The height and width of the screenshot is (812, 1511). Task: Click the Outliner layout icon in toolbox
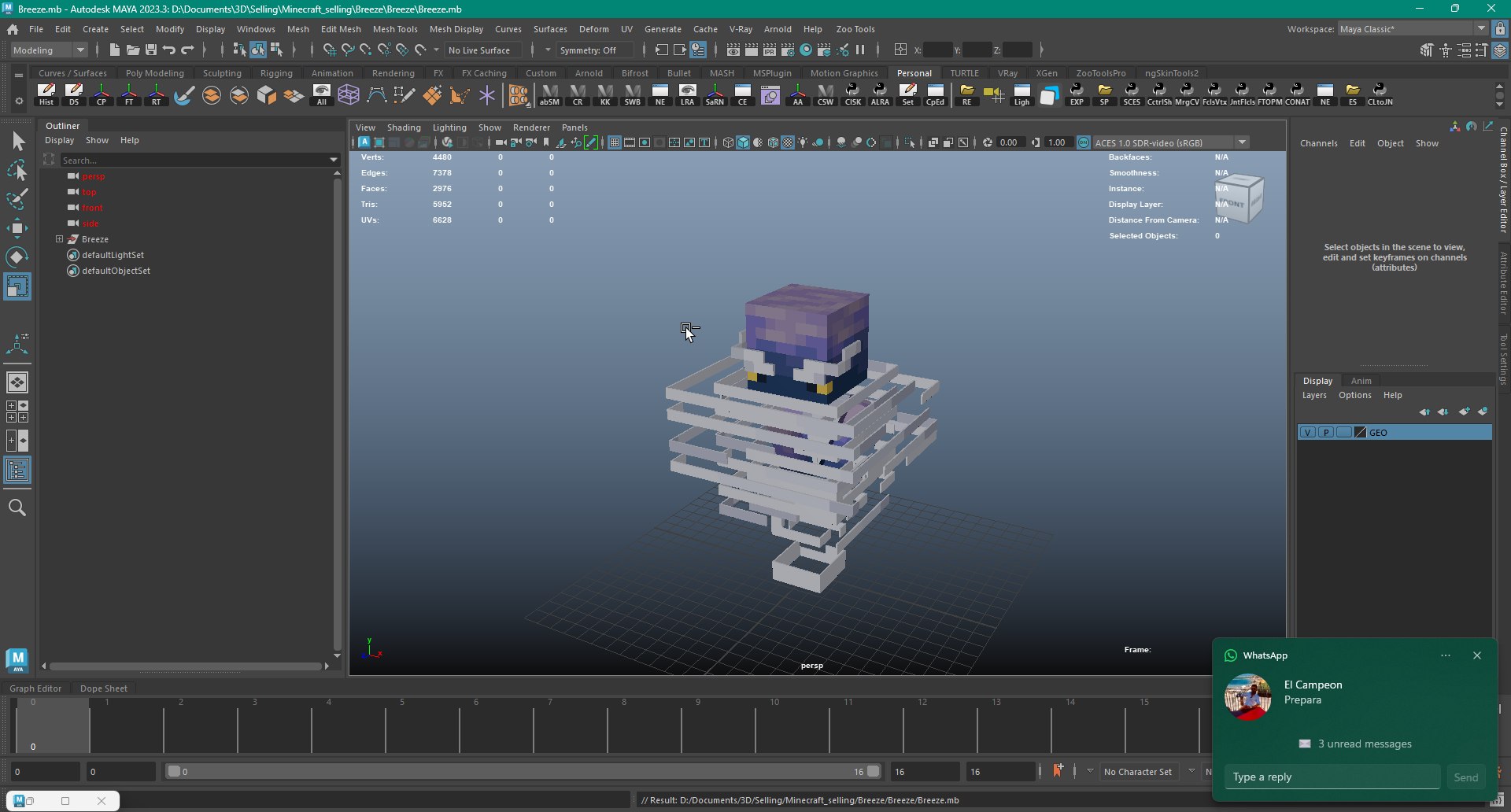[x=17, y=471]
